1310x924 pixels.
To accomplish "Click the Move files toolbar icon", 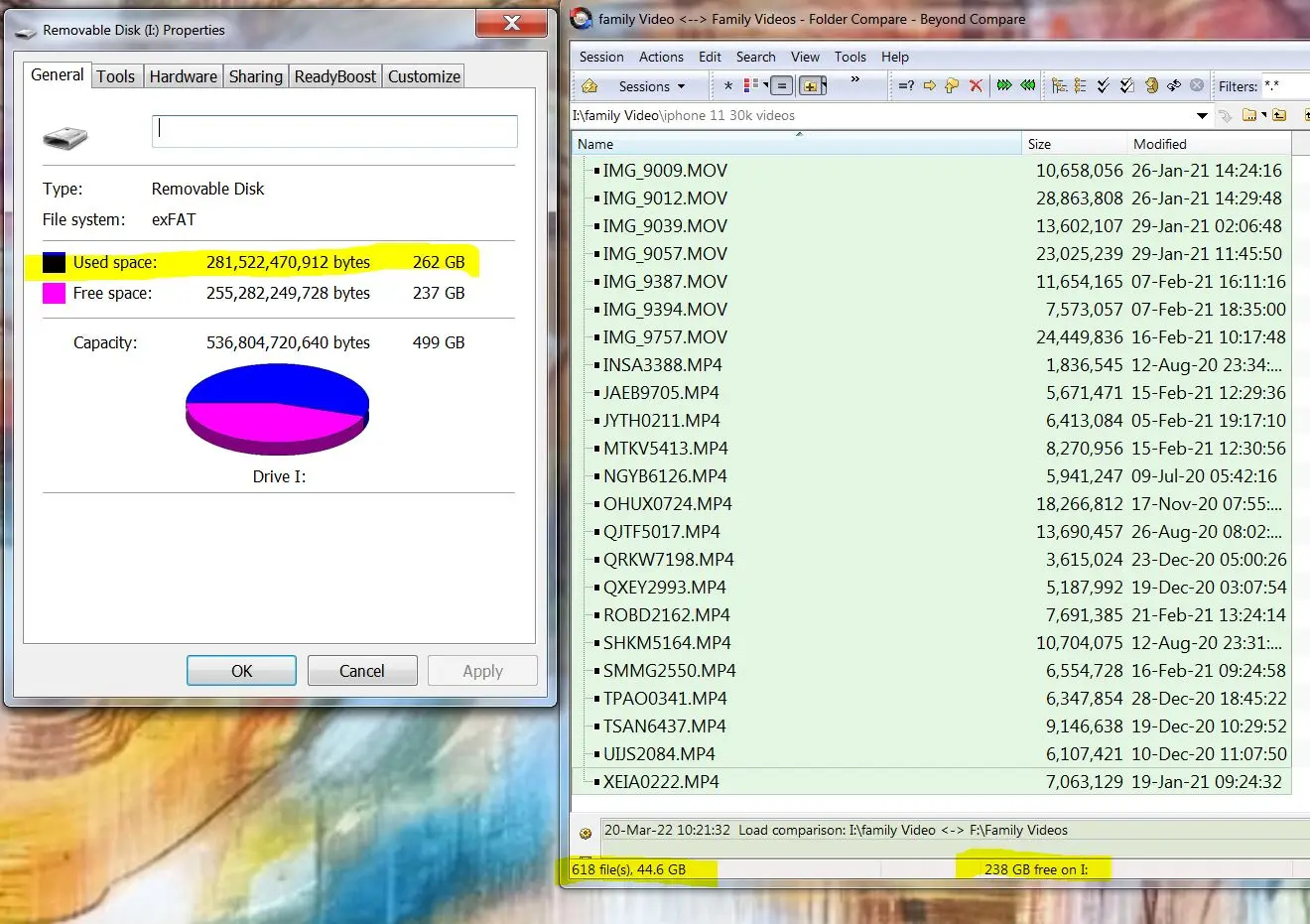I will [x=952, y=86].
